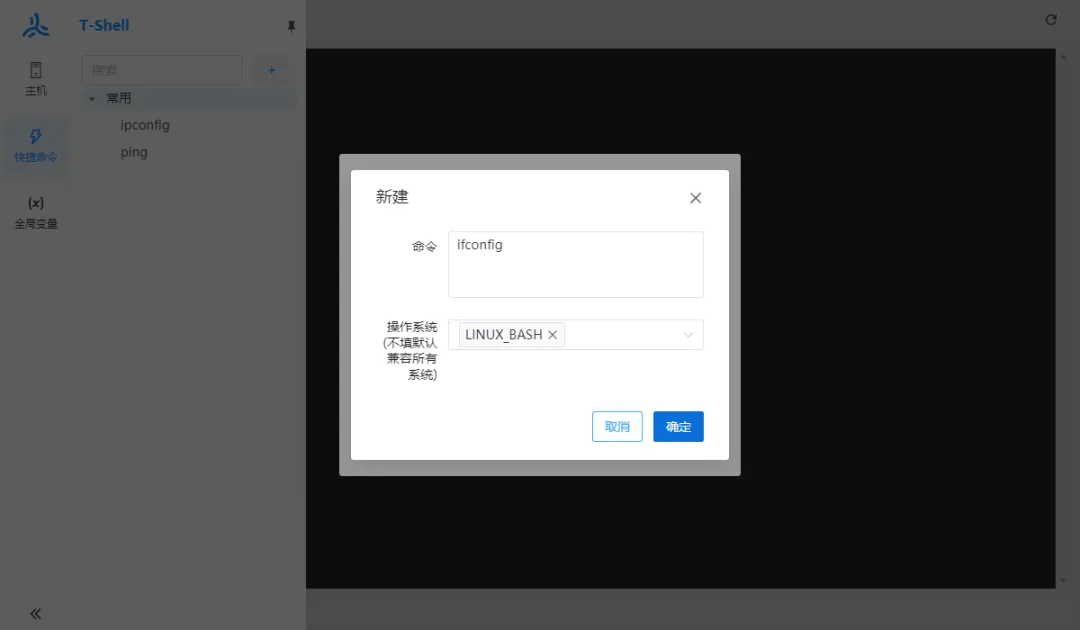Viewport: 1080px width, 630px height.
Task: Select the ping quick command
Action: [x=134, y=151]
